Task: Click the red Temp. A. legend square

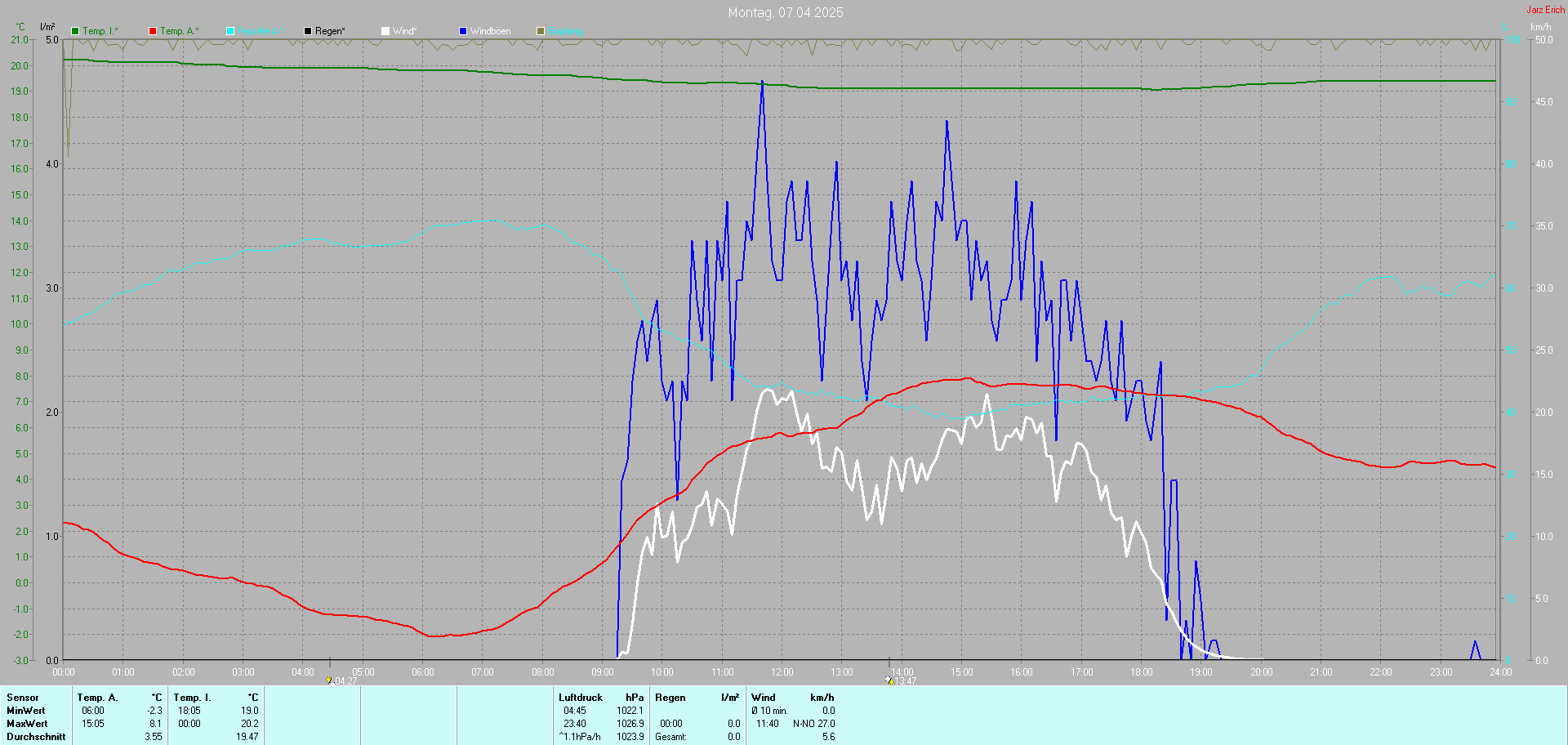Action: point(153,31)
